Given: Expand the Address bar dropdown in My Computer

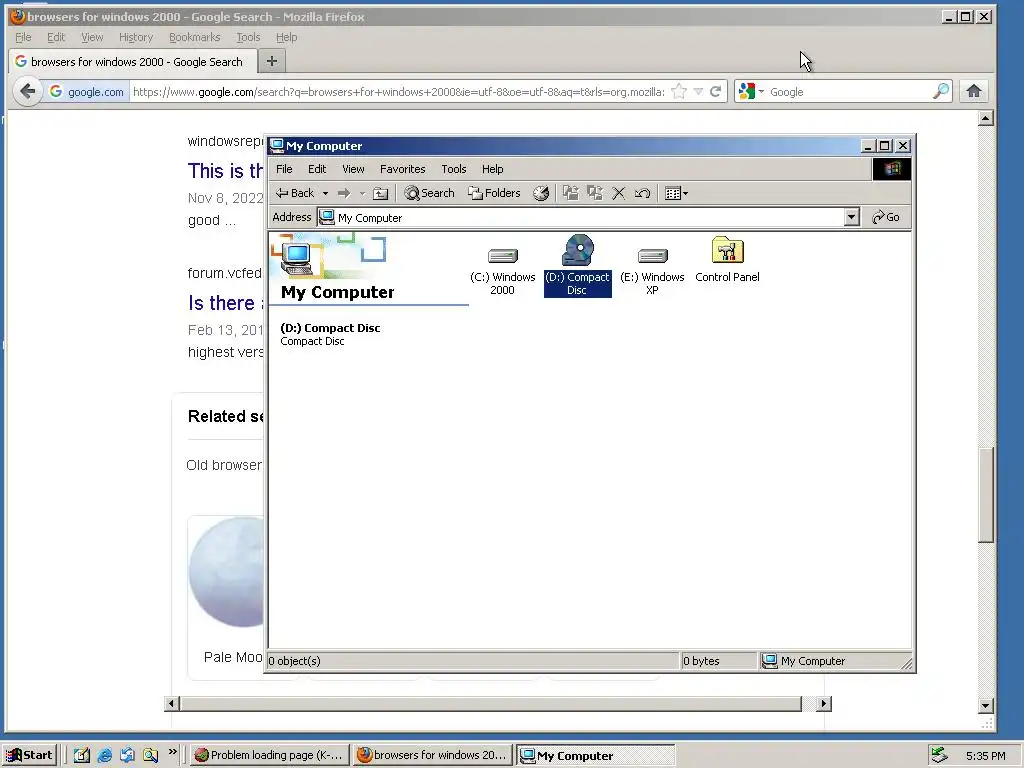Looking at the screenshot, I should [x=851, y=217].
